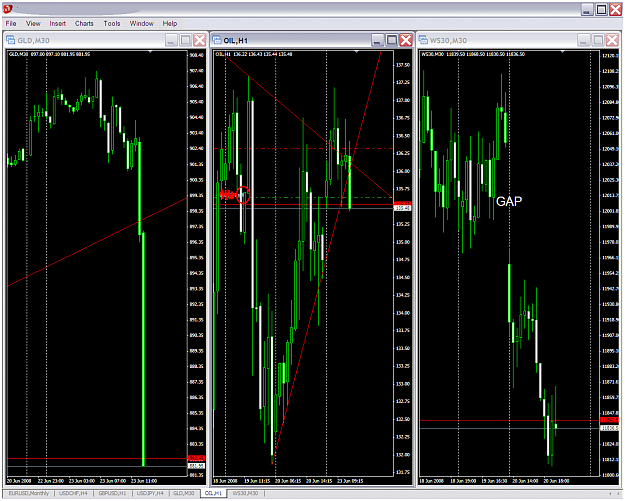
Task: Click the OIL,H1 window title text
Action: click(236, 40)
